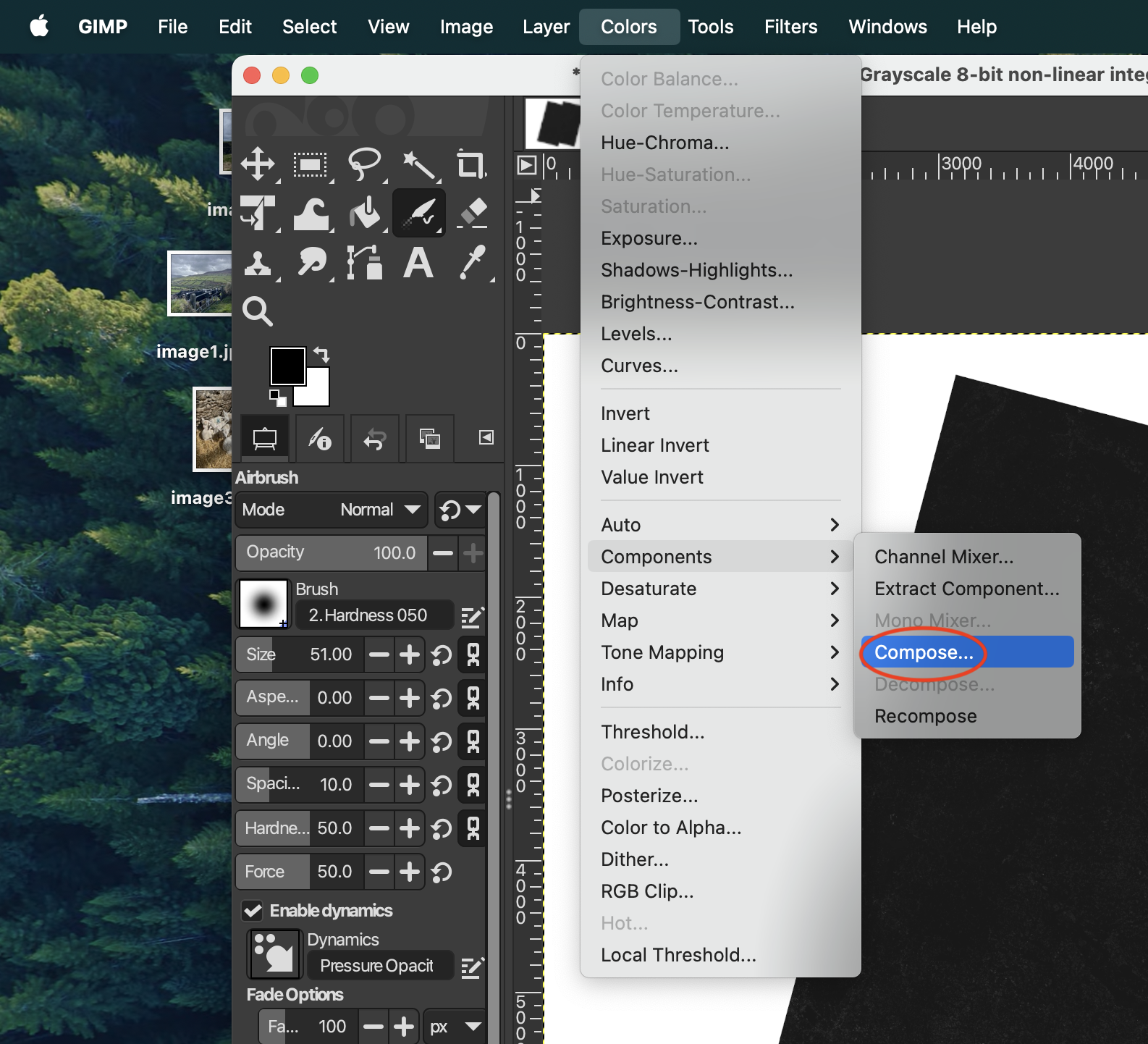Viewport: 1148px width, 1044px height.
Task: Expand the Desaturate submenu
Action: [720, 589]
